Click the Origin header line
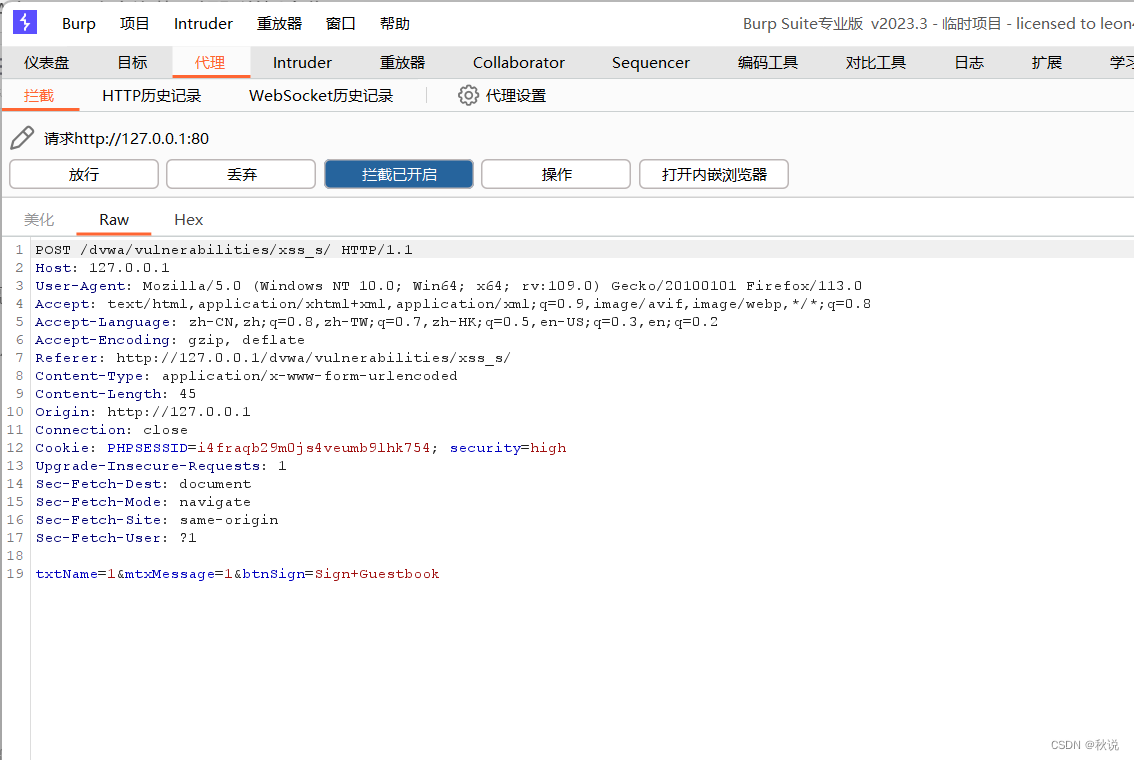Screen dimensions: 1134x760 (142, 412)
